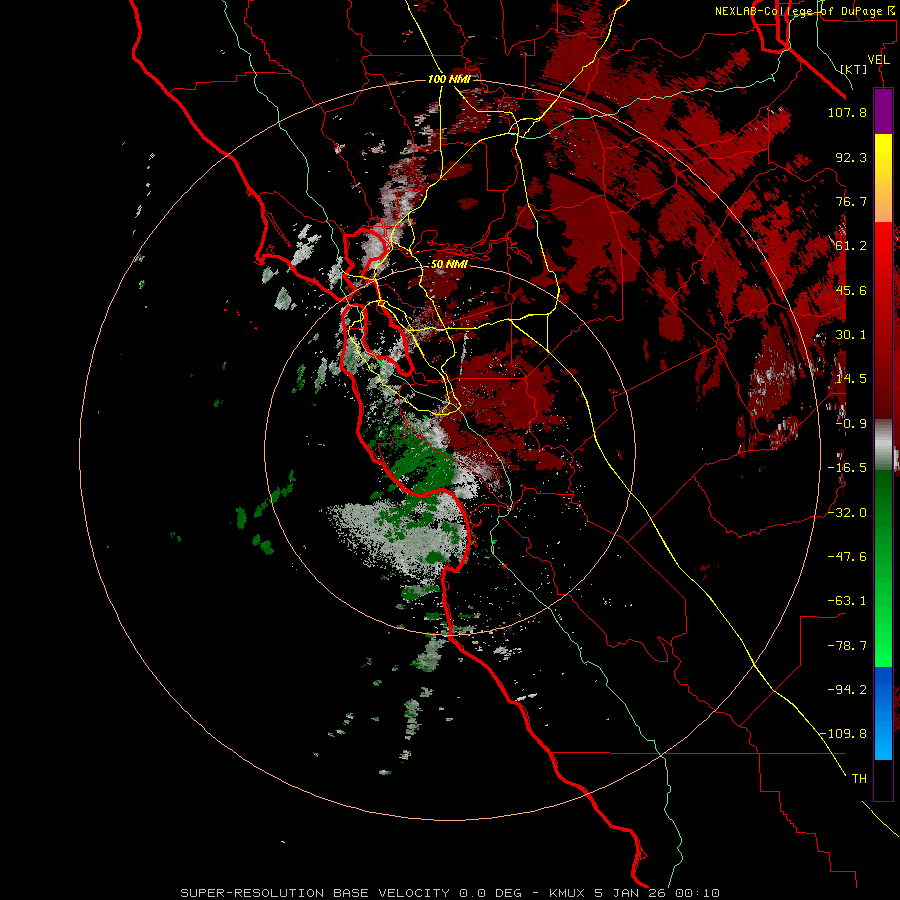Click the TH legend label

coord(859,779)
